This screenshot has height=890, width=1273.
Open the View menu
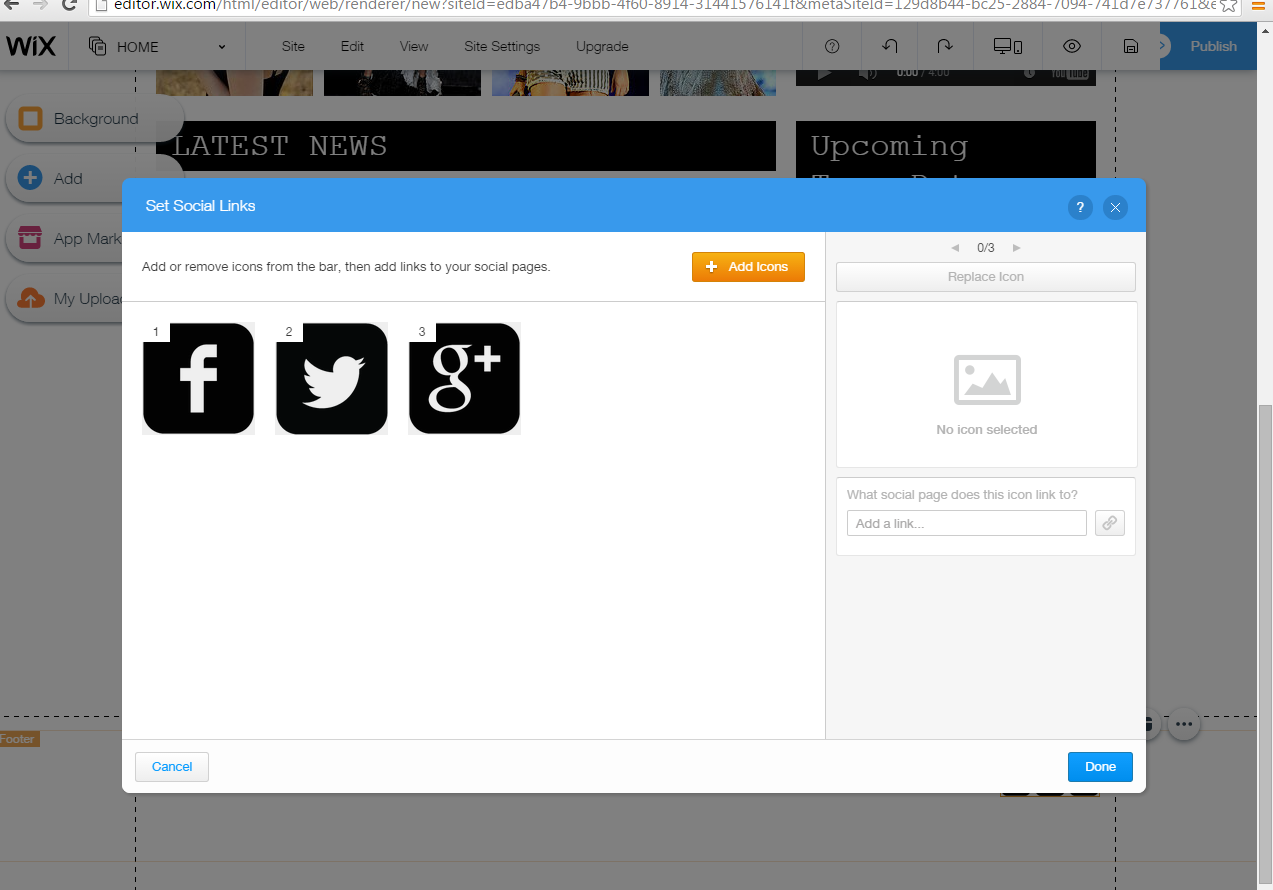click(414, 46)
